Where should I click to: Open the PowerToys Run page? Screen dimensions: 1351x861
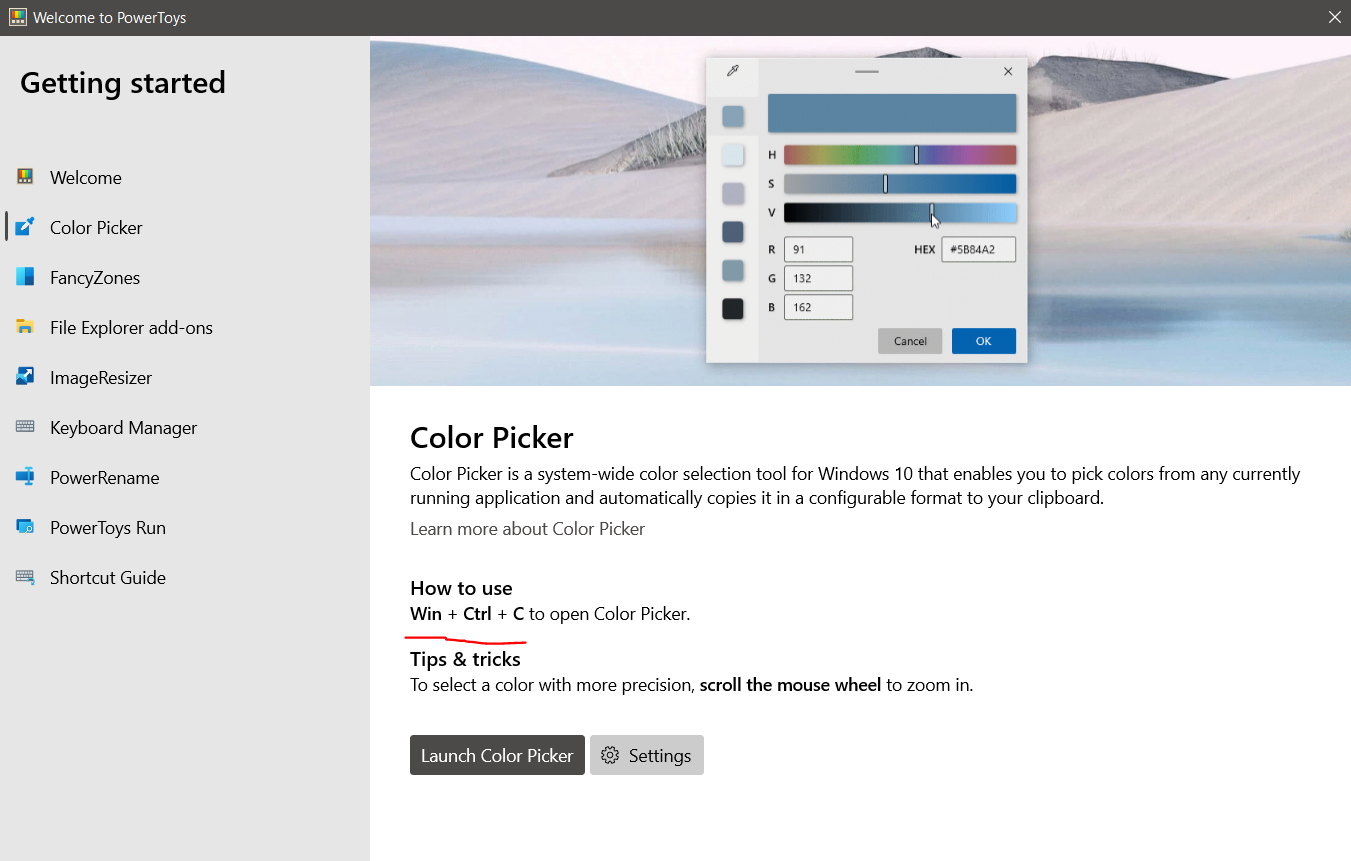[x=107, y=527]
